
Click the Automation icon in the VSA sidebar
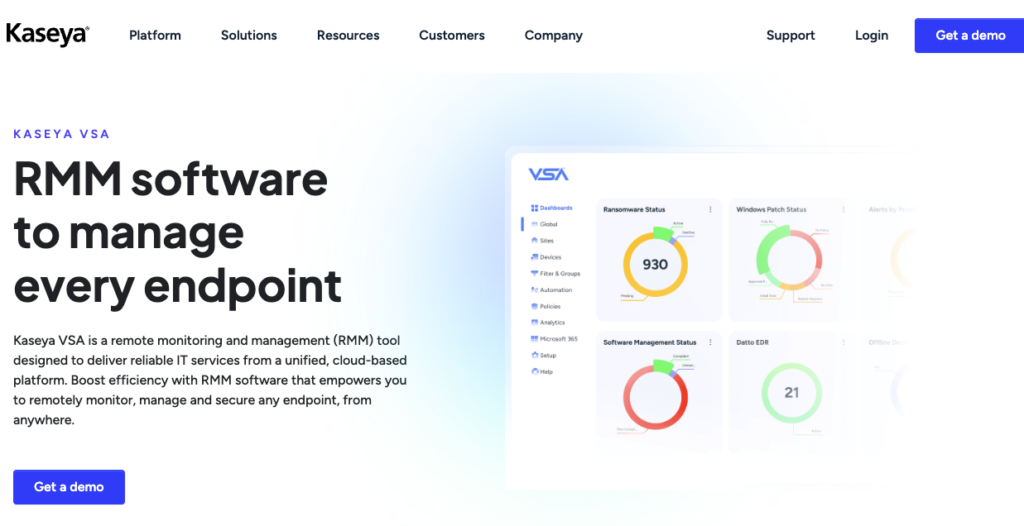534,289
